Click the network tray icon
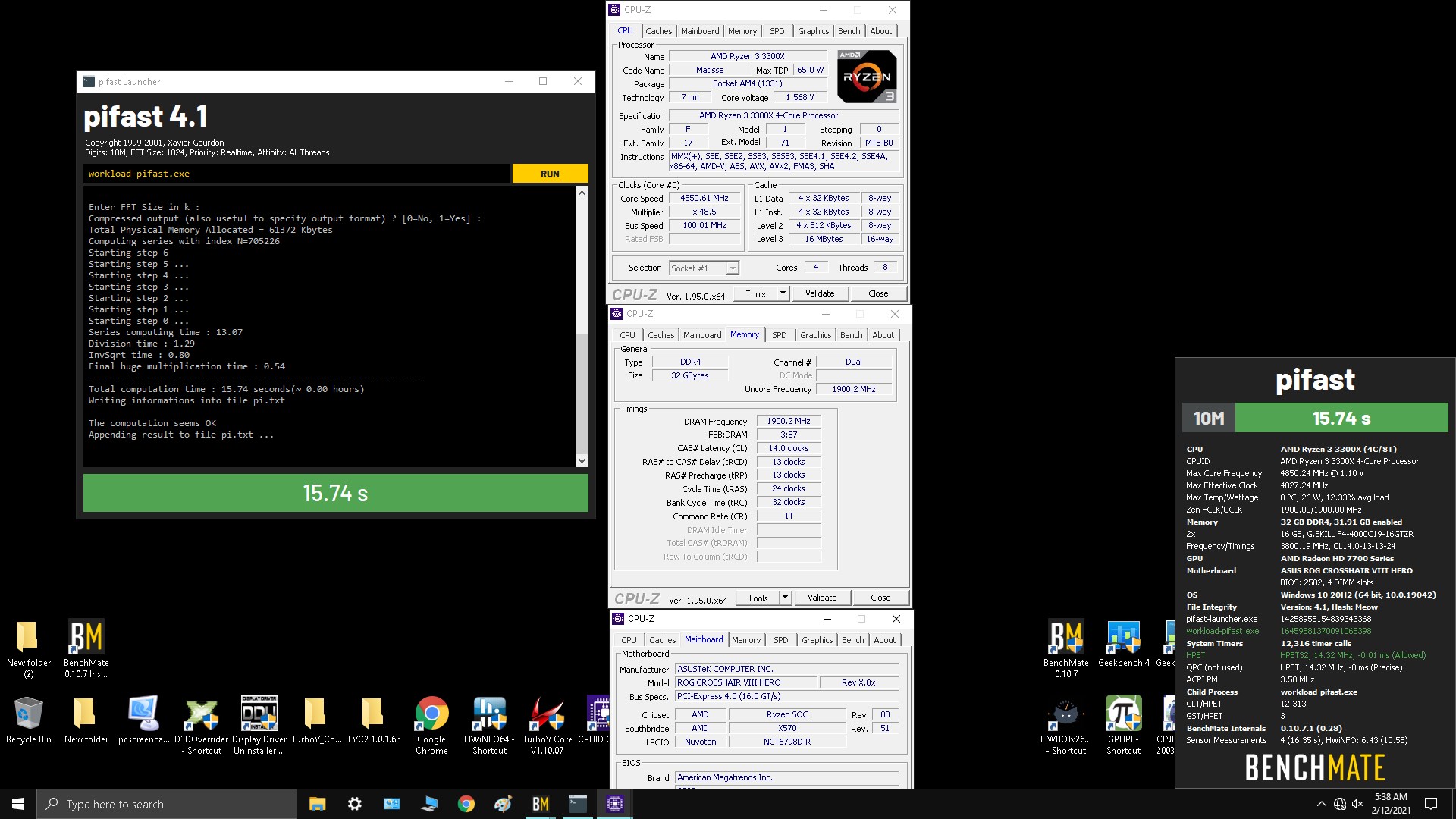Image resolution: width=1456 pixels, height=819 pixels. (1340, 804)
